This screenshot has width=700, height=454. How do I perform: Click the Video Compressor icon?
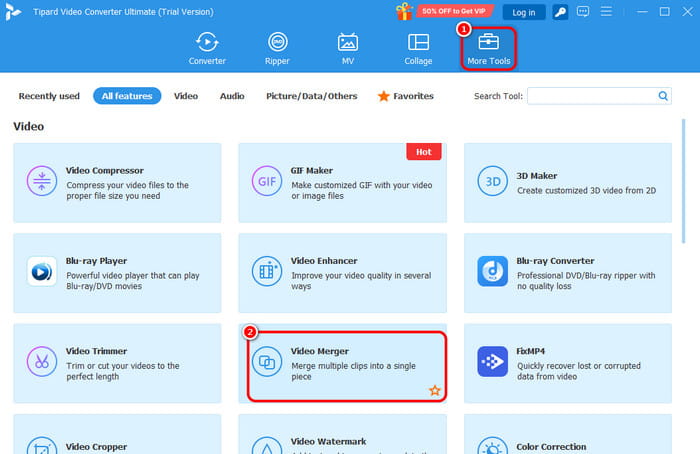pos(42,181)
